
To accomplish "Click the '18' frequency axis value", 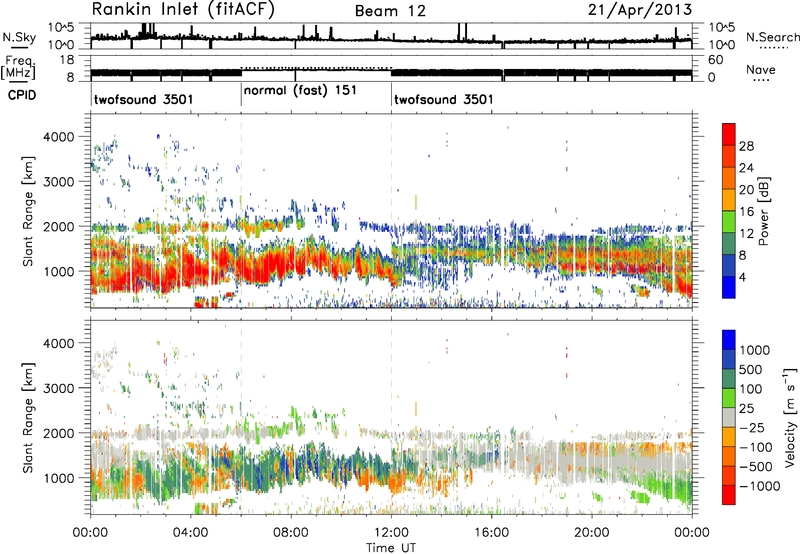I will click(x=66, y=60).
